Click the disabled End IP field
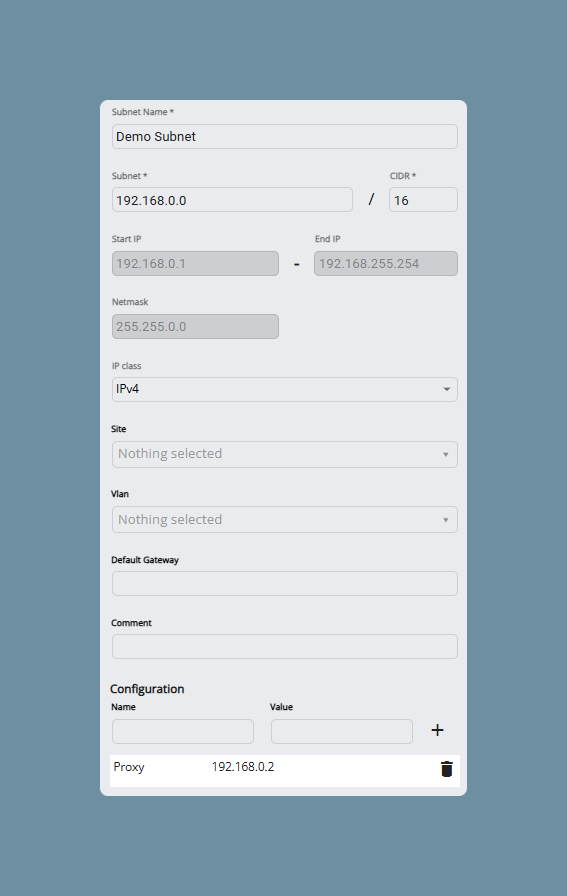567x896 pixels. [x=386, y=263]
